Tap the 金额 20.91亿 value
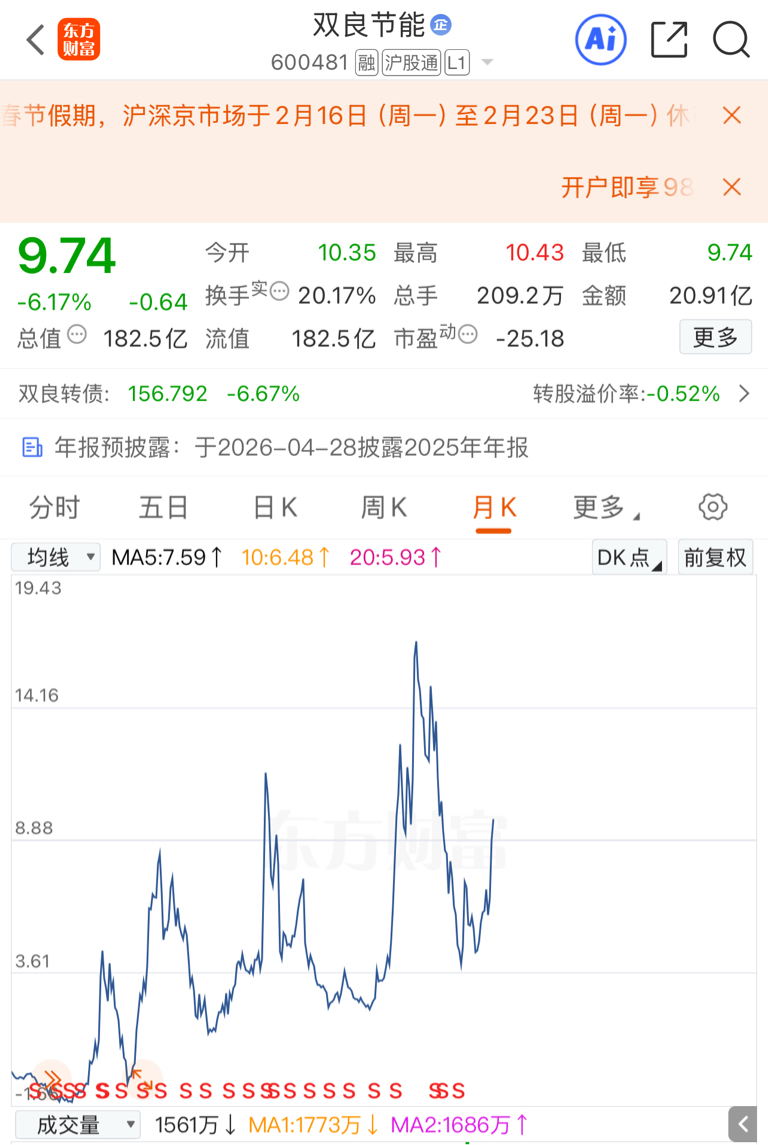The image size is (768, 1145). tap(710, 296)
